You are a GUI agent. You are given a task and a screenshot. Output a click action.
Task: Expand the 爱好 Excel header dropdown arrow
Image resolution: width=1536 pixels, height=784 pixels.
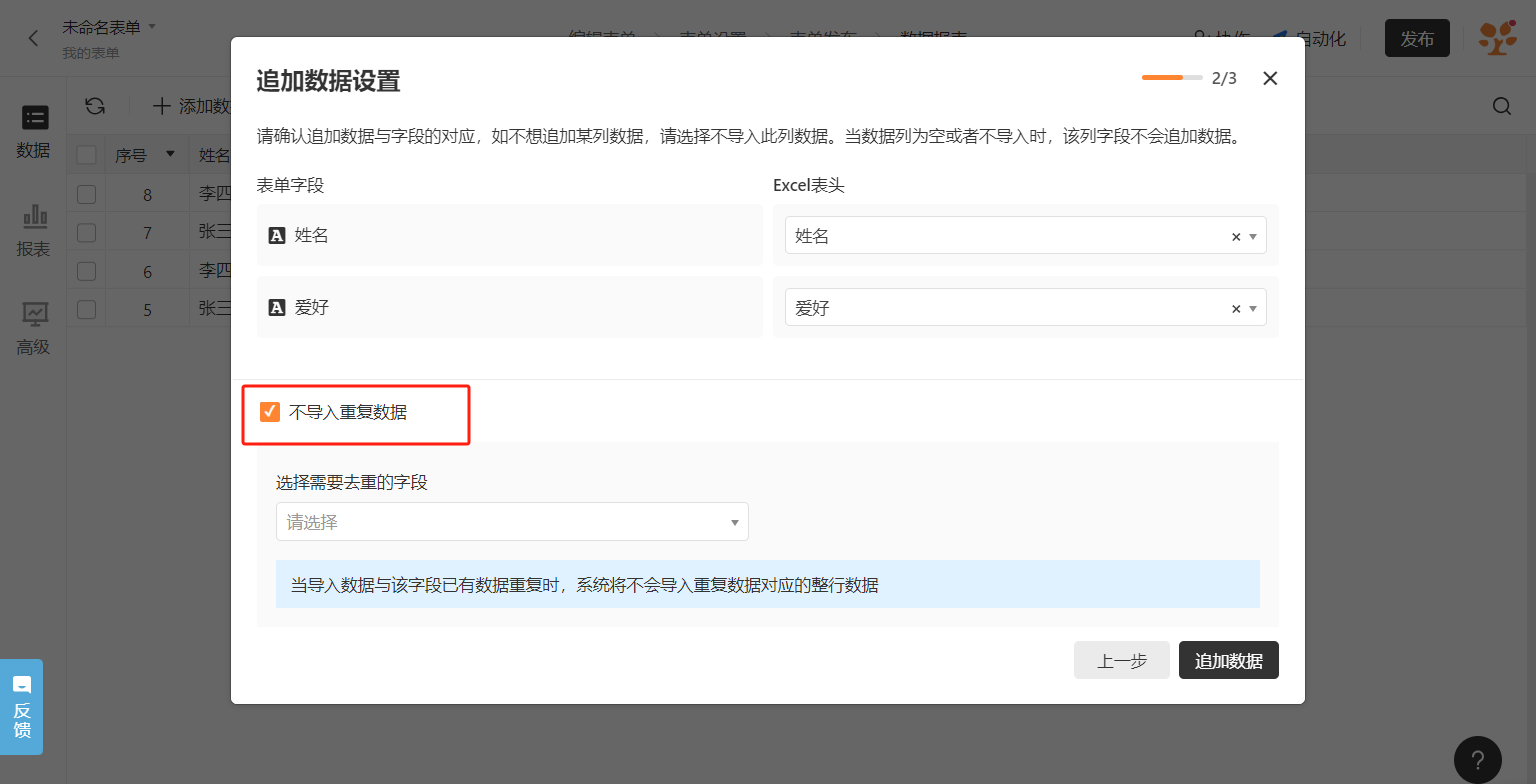point(1253,309)
